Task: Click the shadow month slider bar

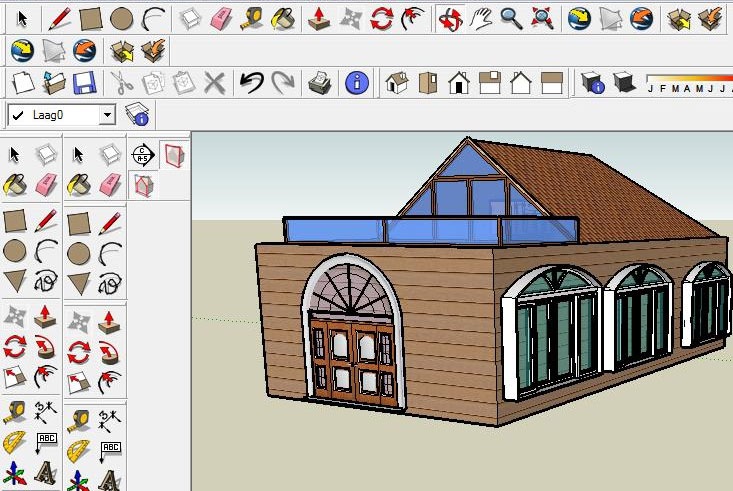Action: click(690, 78)
